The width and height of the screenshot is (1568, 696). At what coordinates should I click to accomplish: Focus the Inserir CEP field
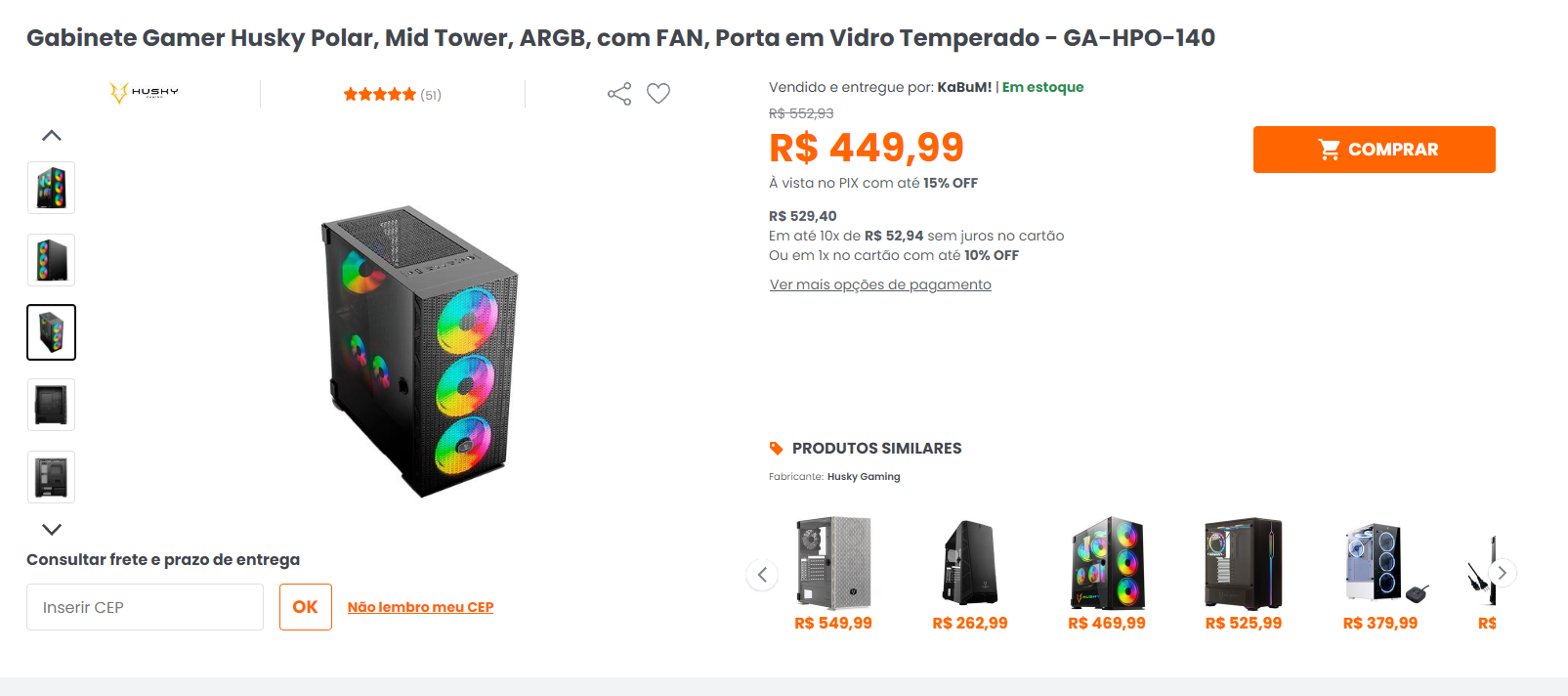point(145,607)
